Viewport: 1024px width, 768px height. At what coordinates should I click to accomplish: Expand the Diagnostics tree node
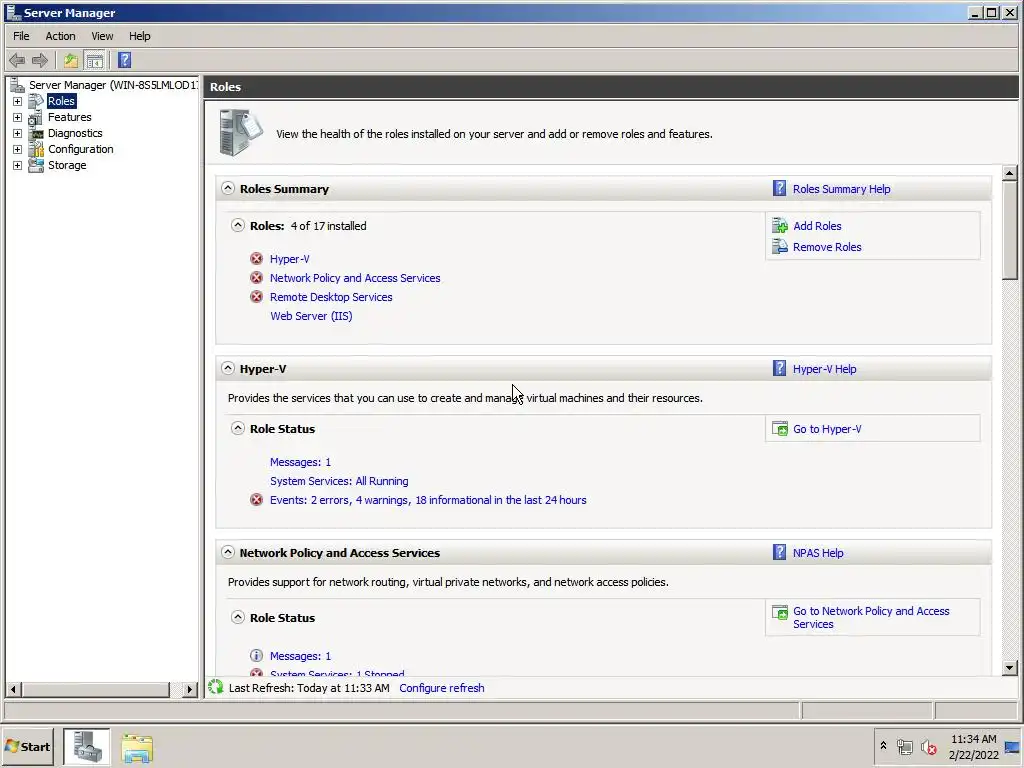(18, 133)
